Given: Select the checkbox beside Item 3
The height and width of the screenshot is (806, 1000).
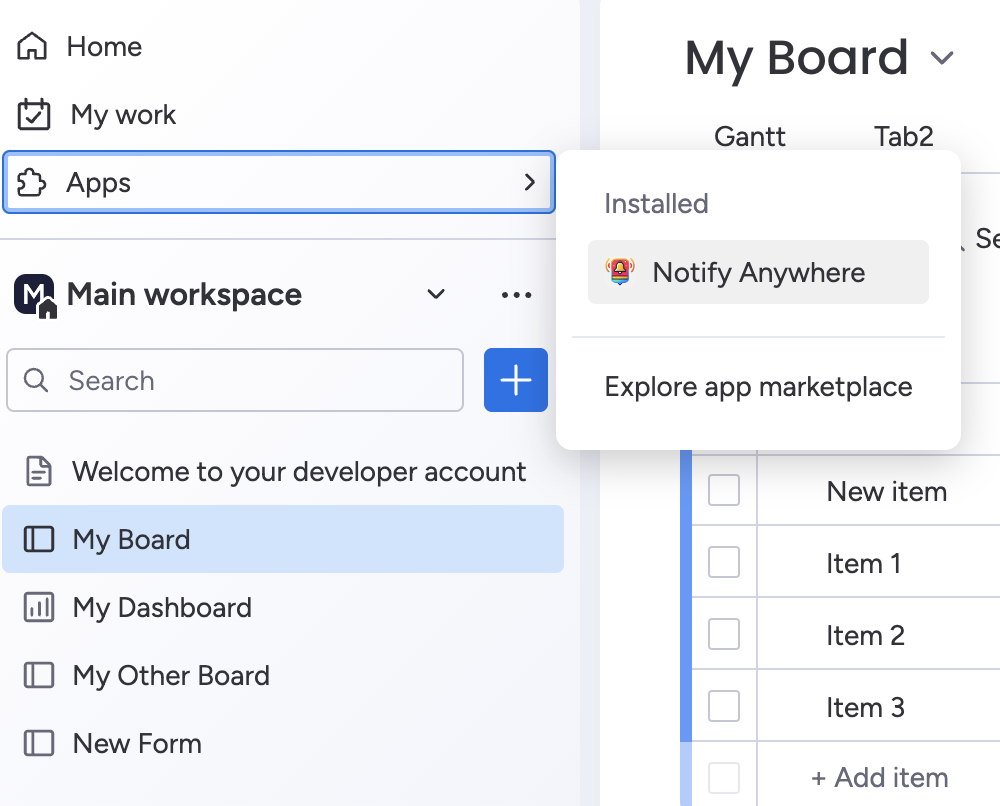Looking at the screenshot, I should pyautogui.click(x=723, y=706).
